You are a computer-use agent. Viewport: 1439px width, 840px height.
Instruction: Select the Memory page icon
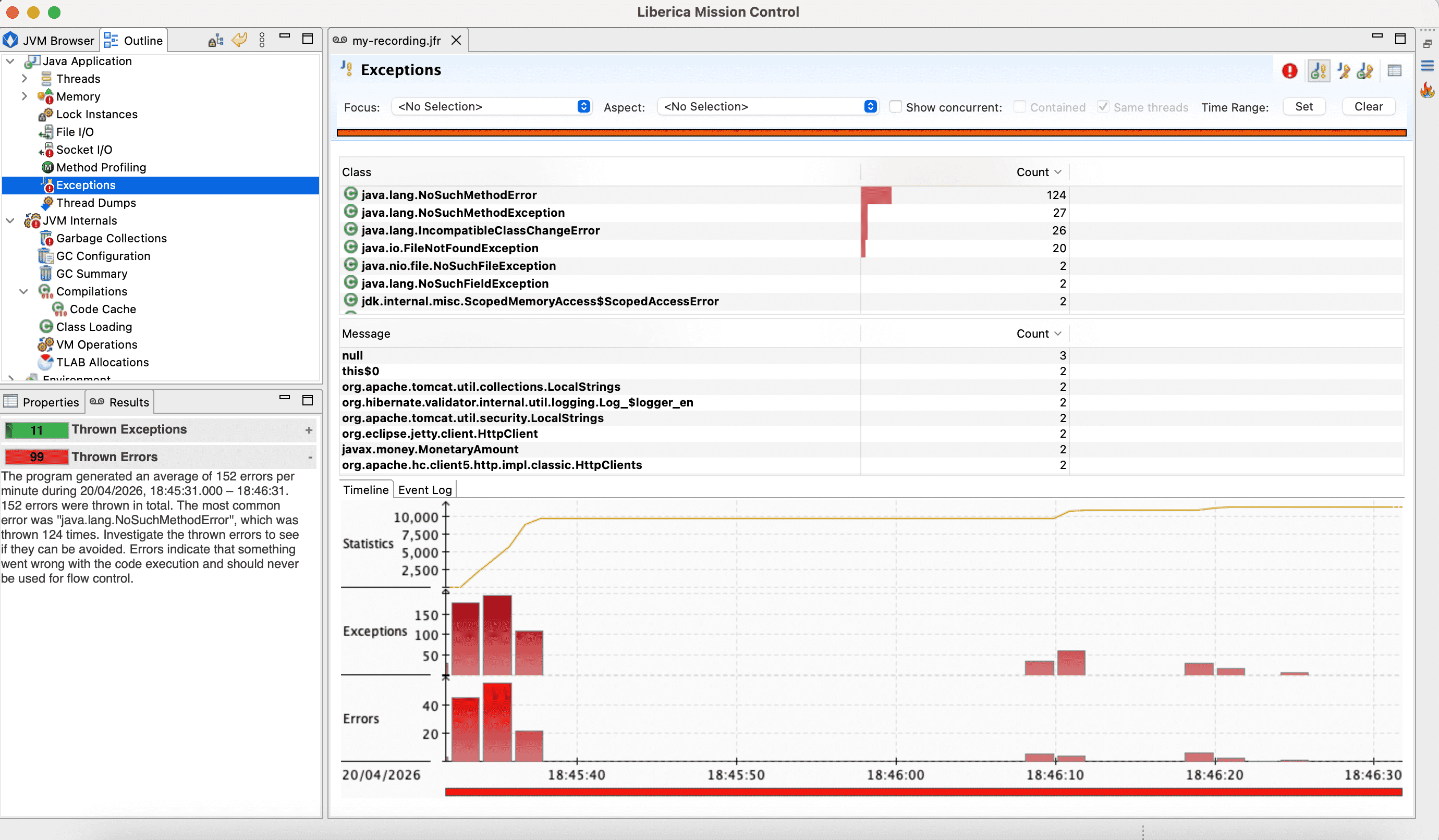click(x=46, y=96)
